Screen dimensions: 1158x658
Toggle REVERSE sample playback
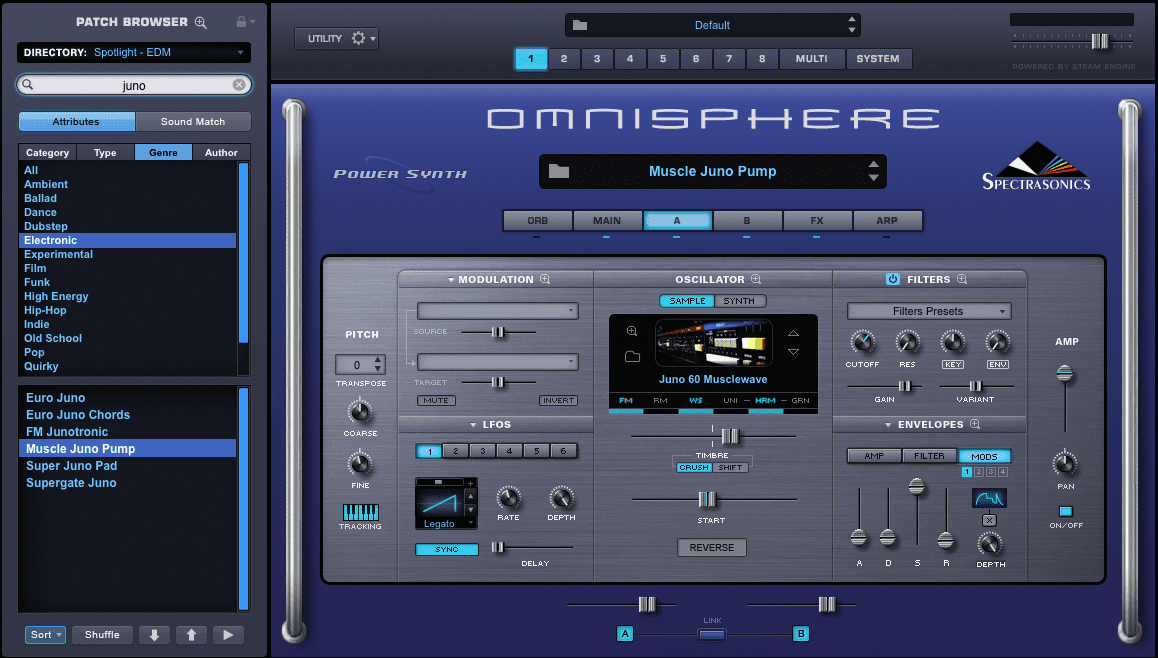(711, 547)
